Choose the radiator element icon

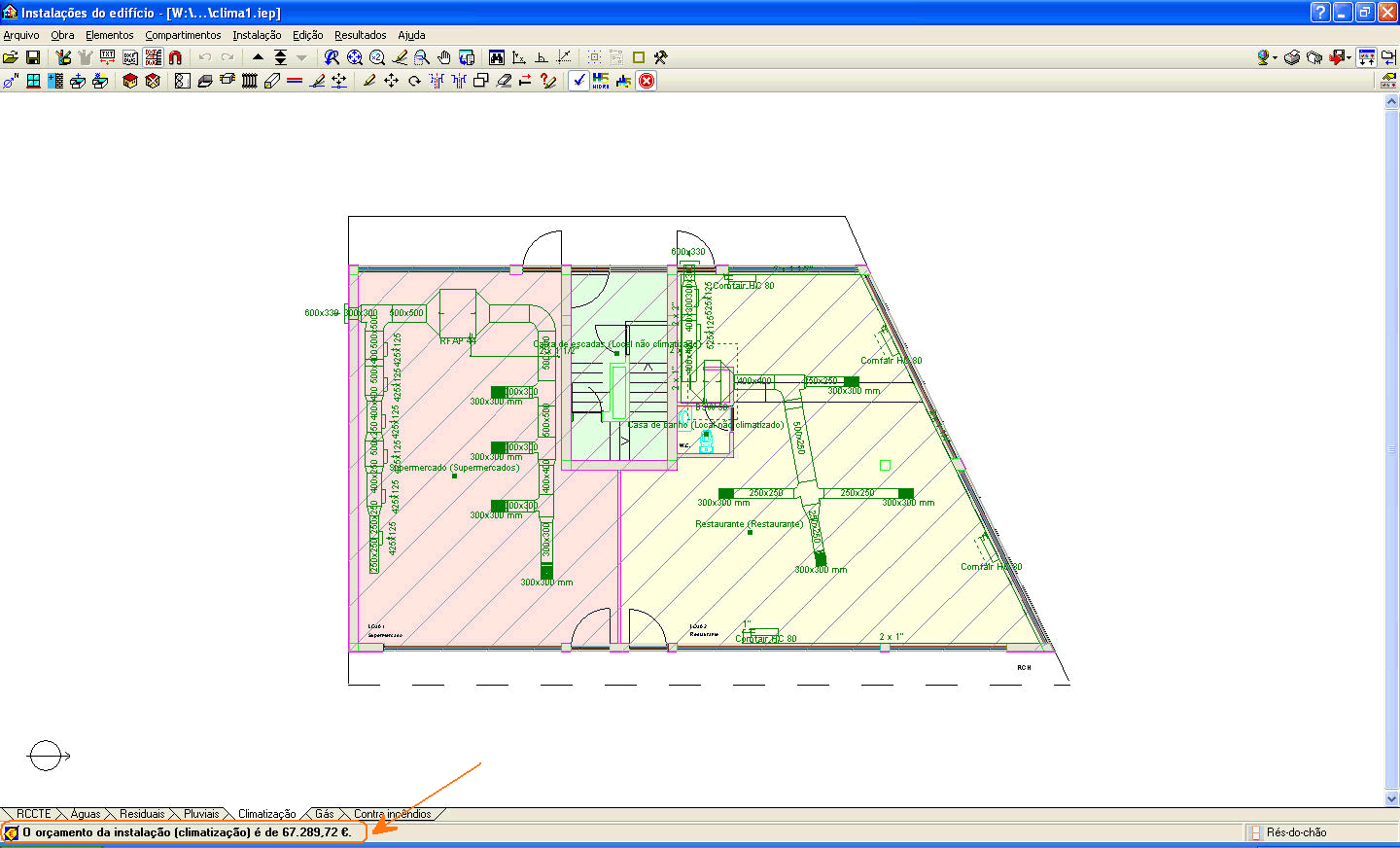pyautogui.click(x=250, y=81)
